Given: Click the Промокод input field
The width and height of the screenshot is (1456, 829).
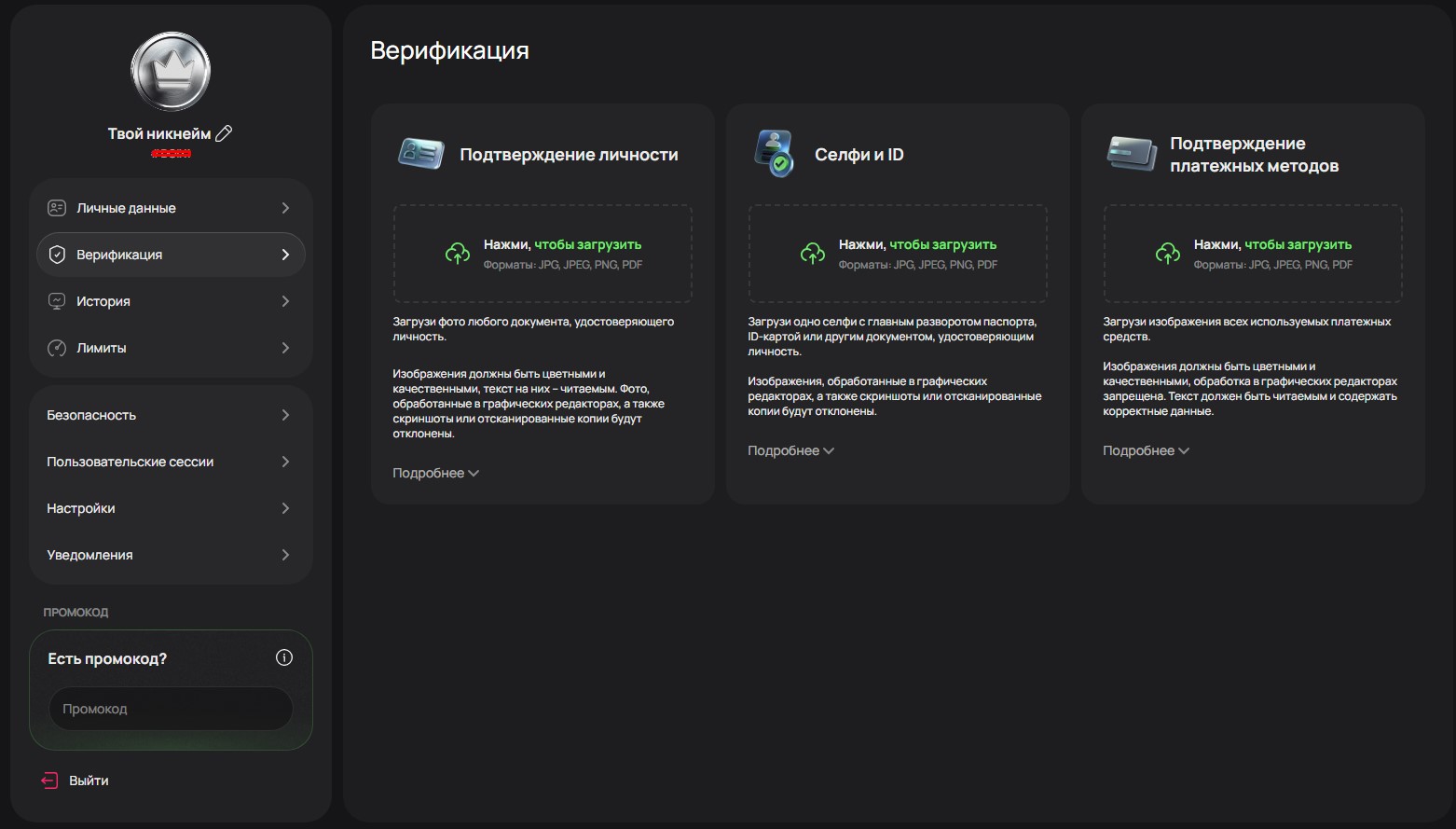Looking at the screenshot, I should [x=171, y=708].
